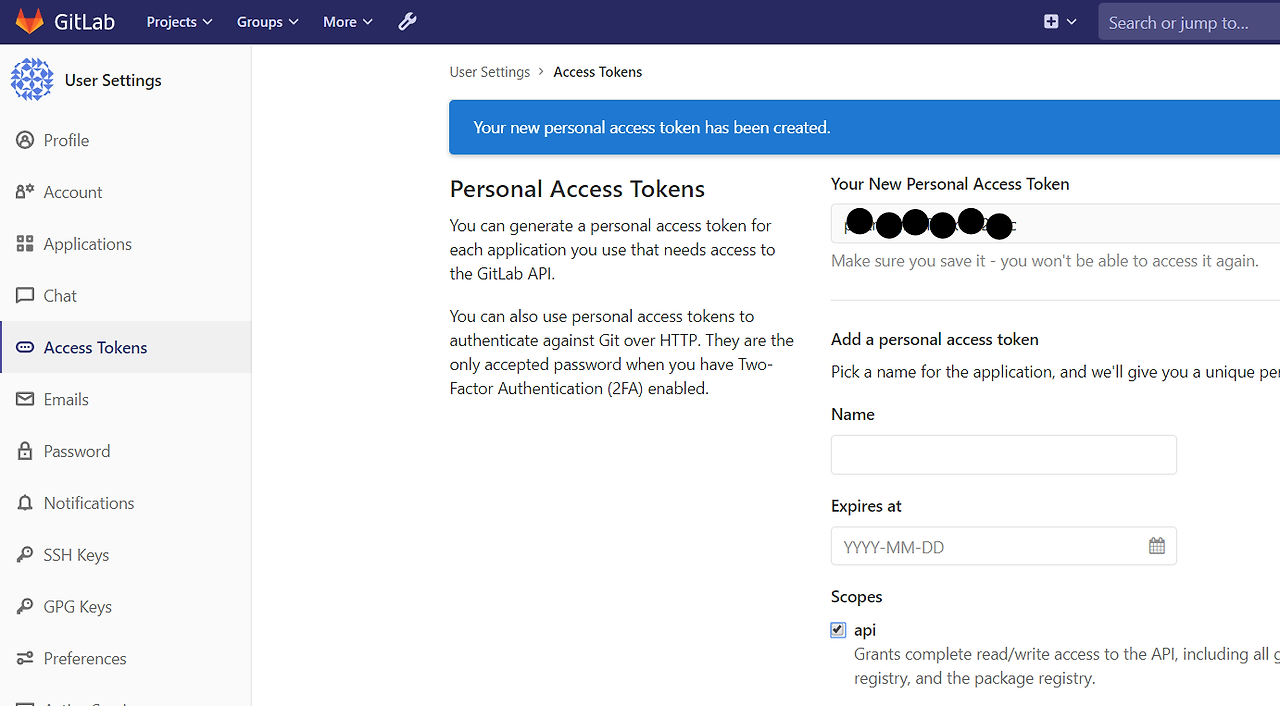Click inside the token Name field
The image size is (1280, 706).
coord(1003,454)
